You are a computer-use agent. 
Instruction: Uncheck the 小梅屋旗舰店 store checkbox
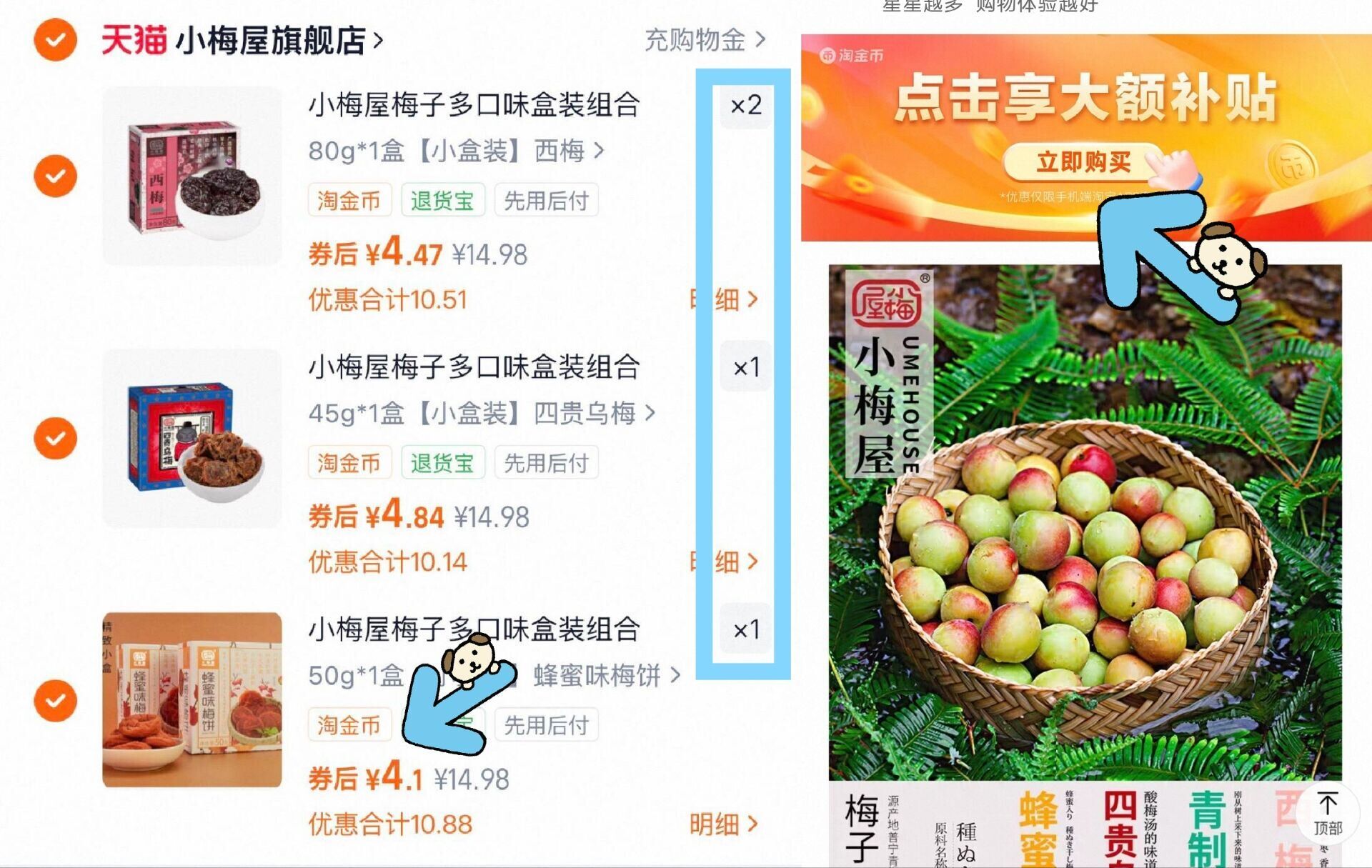55,40
